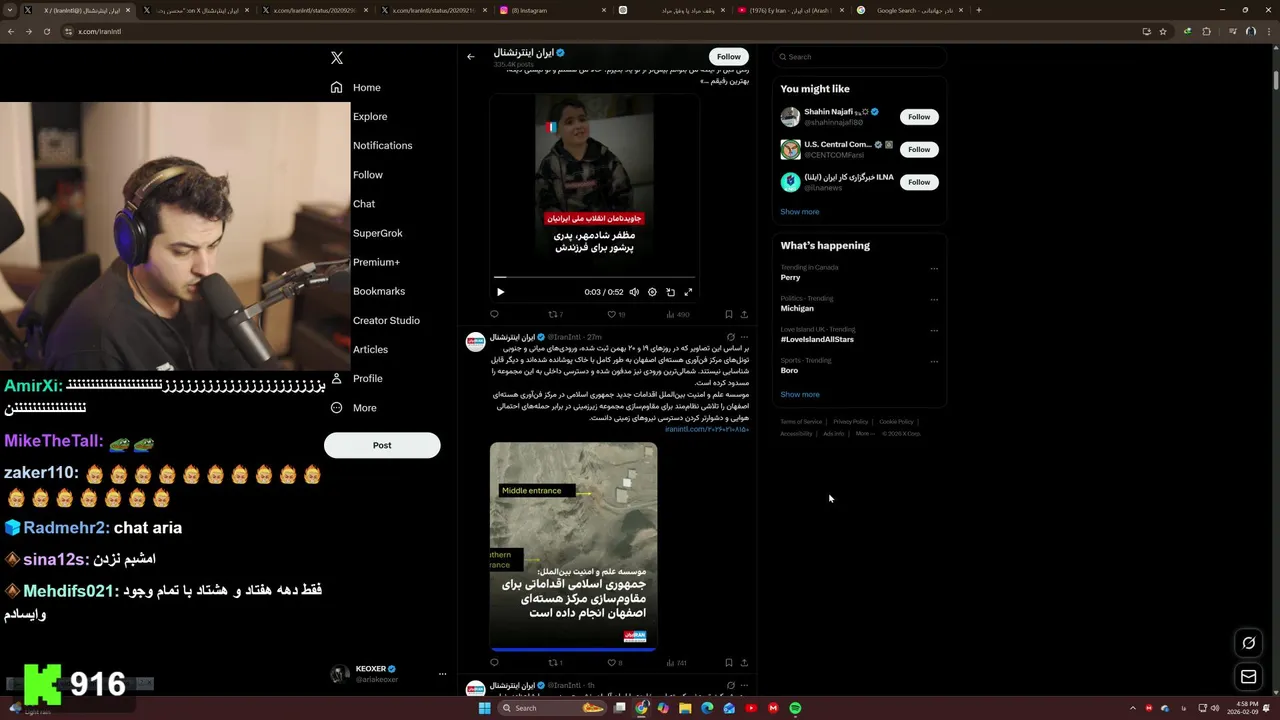Image resolution: width=1280 pixels, height=720 pixels.
Task: View analytics of post with 490 views
Action: coord(677,314)
